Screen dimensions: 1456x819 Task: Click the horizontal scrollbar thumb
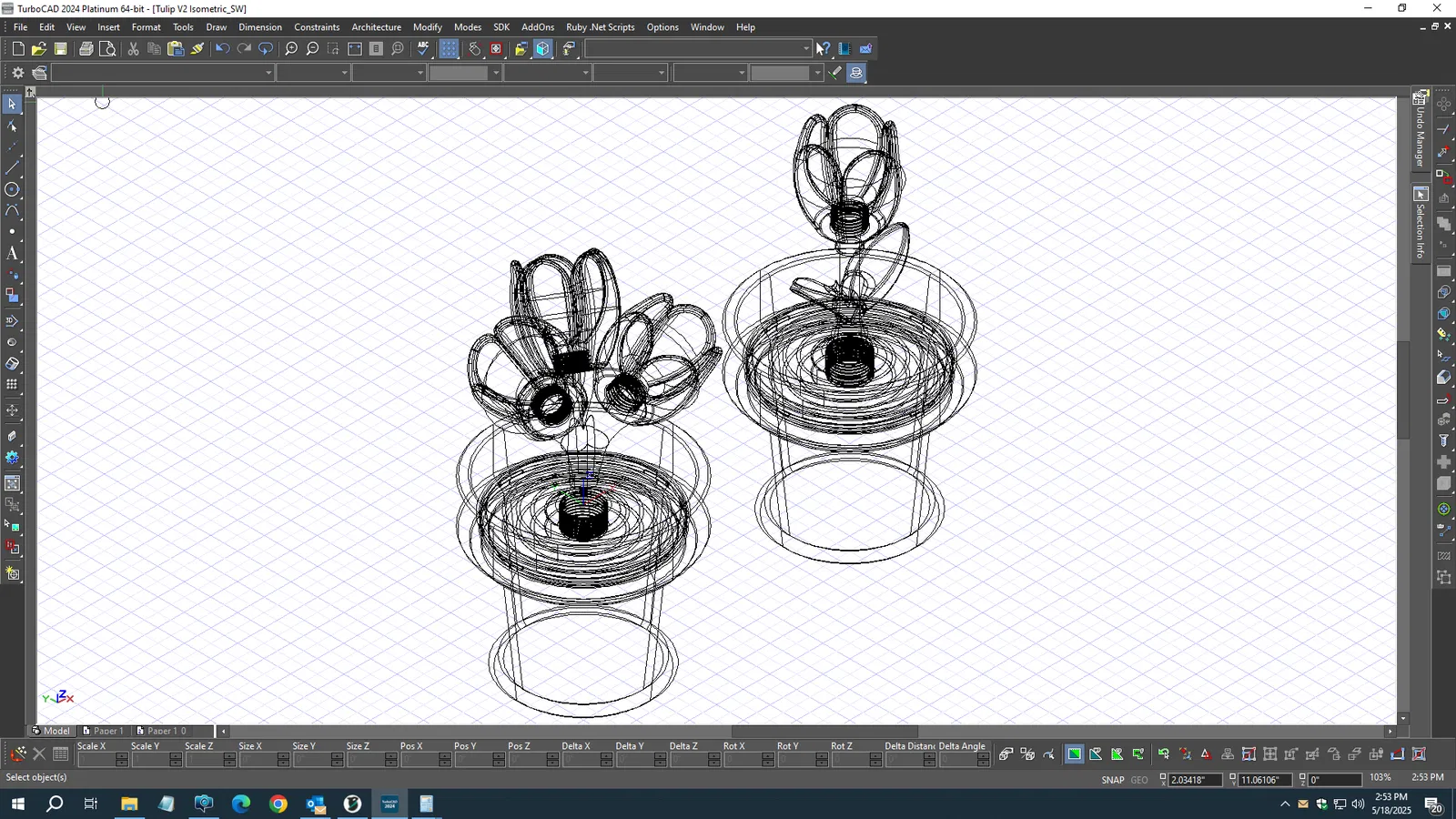click(x=824, y=732)
